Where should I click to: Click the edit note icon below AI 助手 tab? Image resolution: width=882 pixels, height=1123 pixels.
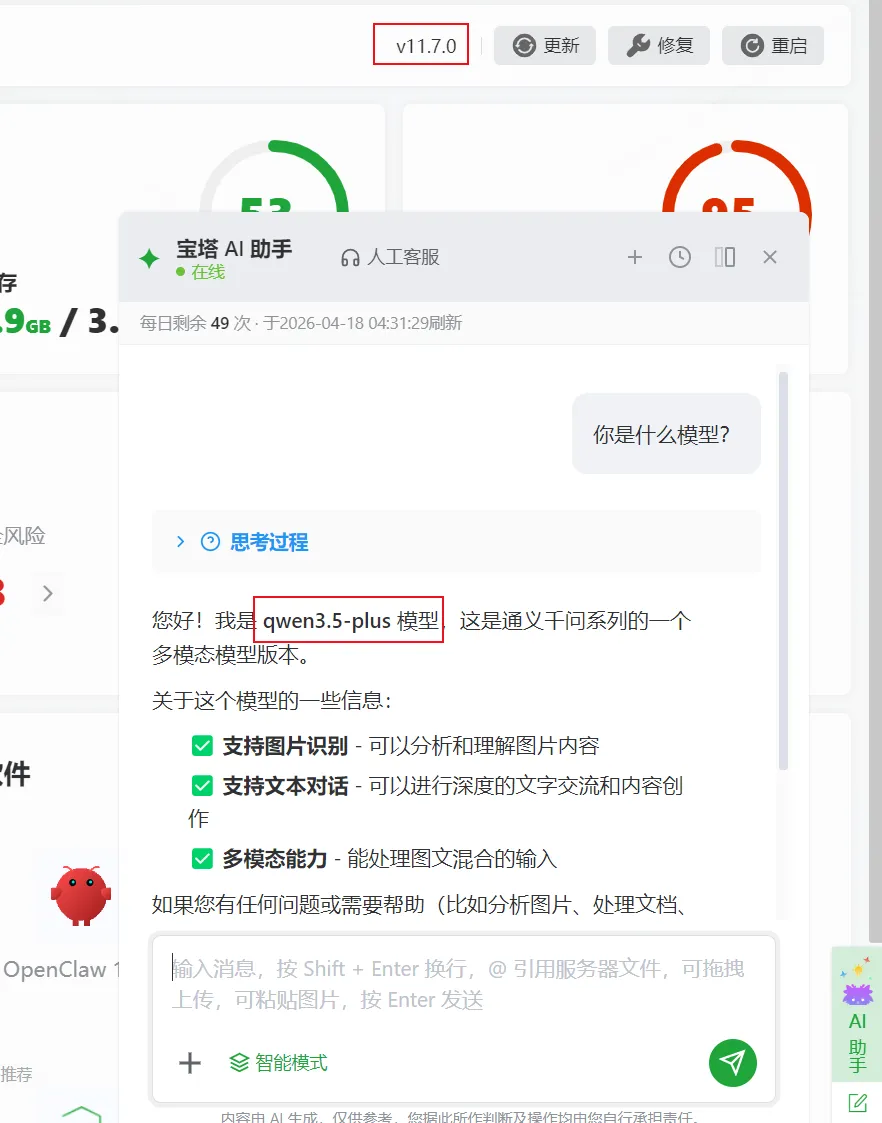click(857, 1102)
